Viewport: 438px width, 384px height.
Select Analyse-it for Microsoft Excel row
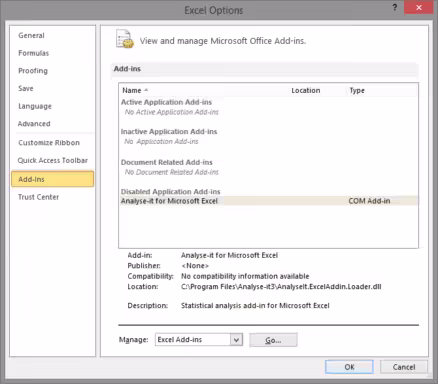tap(268, 201)
